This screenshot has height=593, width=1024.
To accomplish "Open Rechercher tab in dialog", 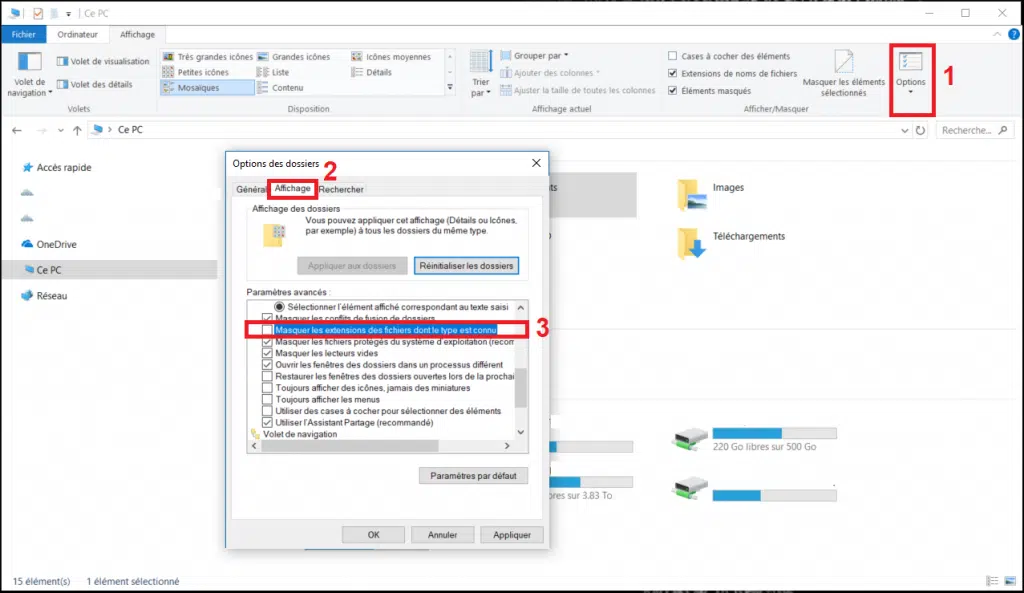I will pos(341,189).
